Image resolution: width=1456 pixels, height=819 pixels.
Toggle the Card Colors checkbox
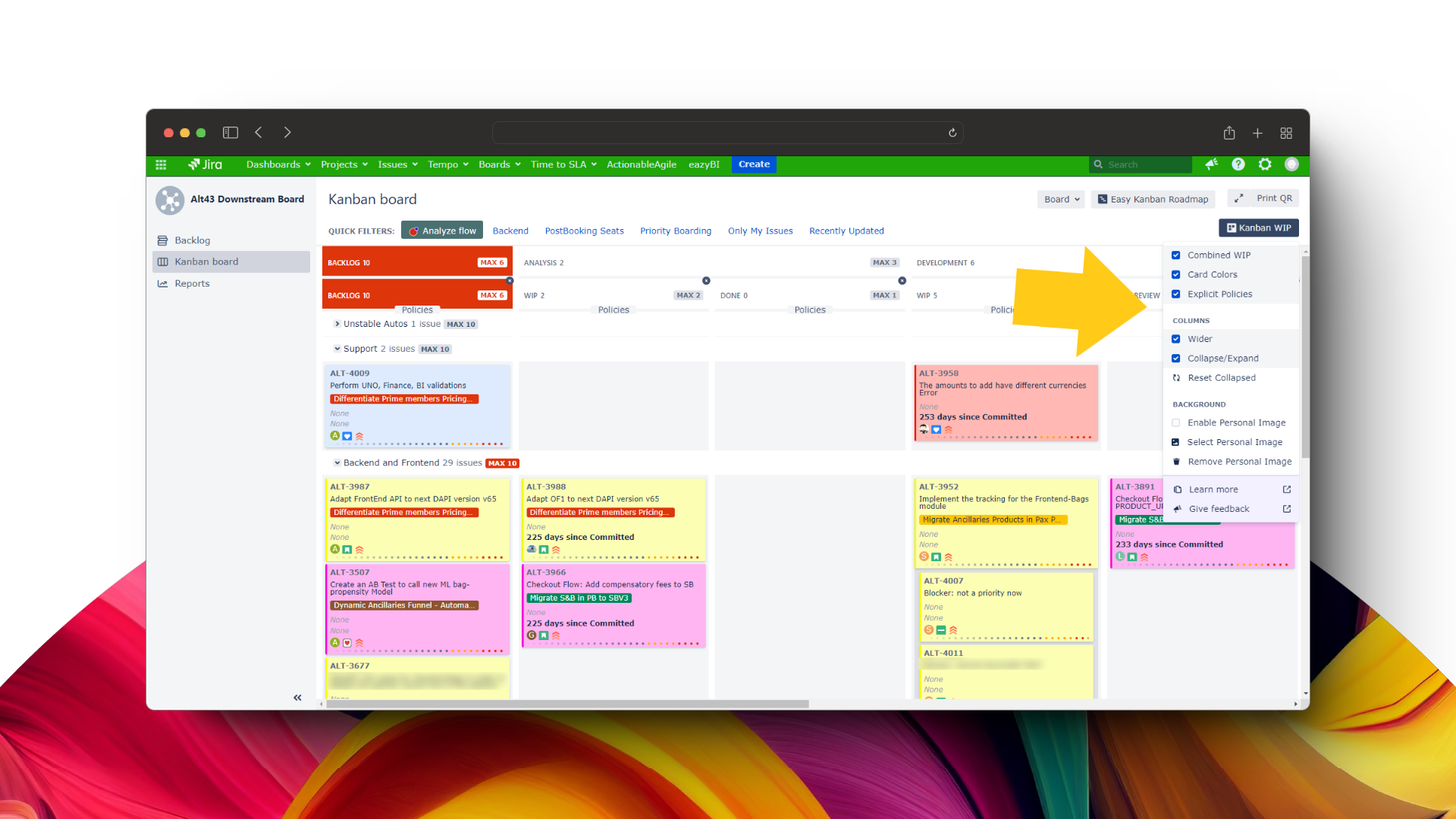tap(1176, 275)
